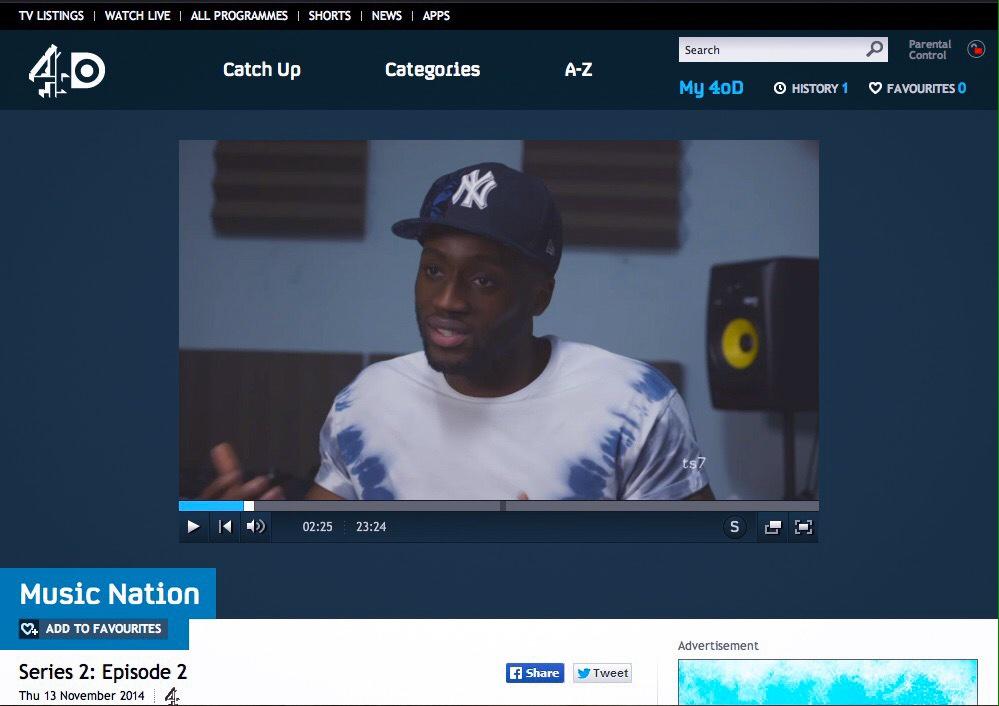999x706 pixels.
Task: Tweet this episode
Action: click(602, 672)
